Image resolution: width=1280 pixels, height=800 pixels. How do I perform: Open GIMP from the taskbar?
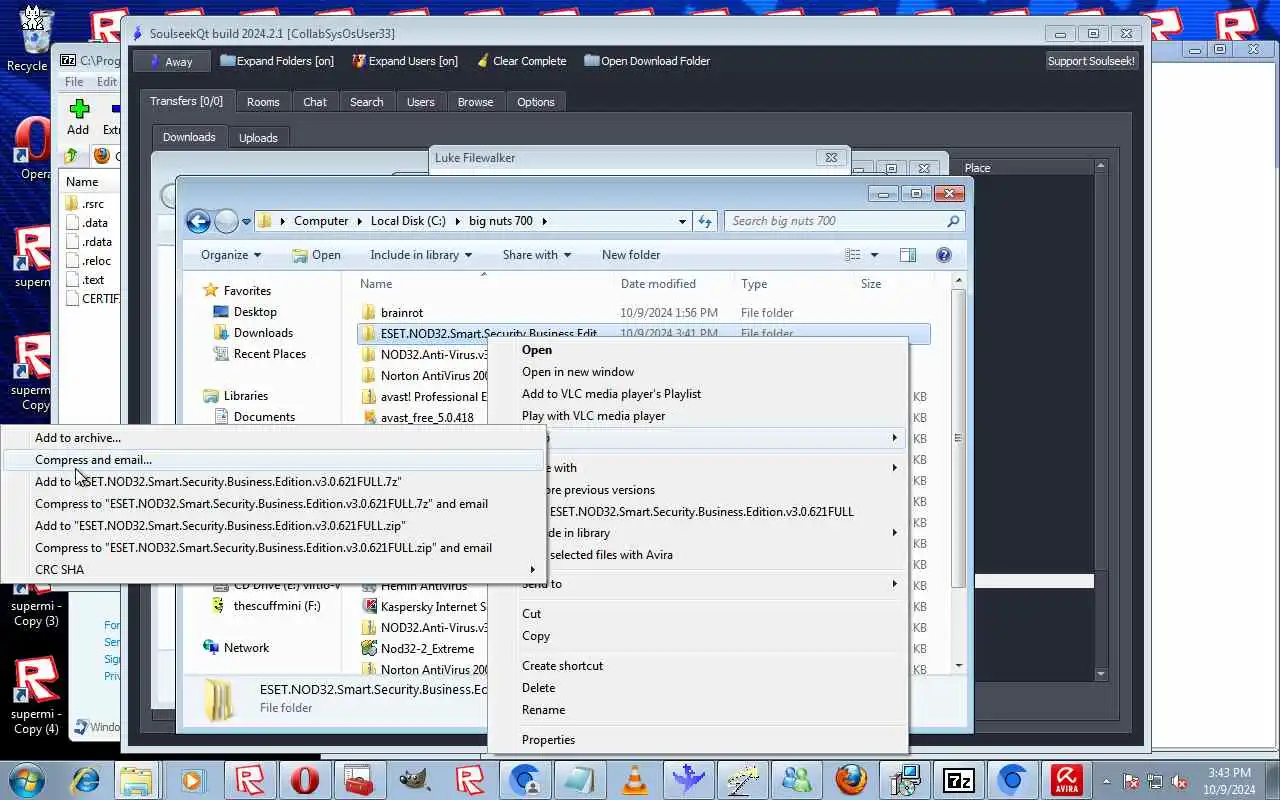[x=412, y=780]
